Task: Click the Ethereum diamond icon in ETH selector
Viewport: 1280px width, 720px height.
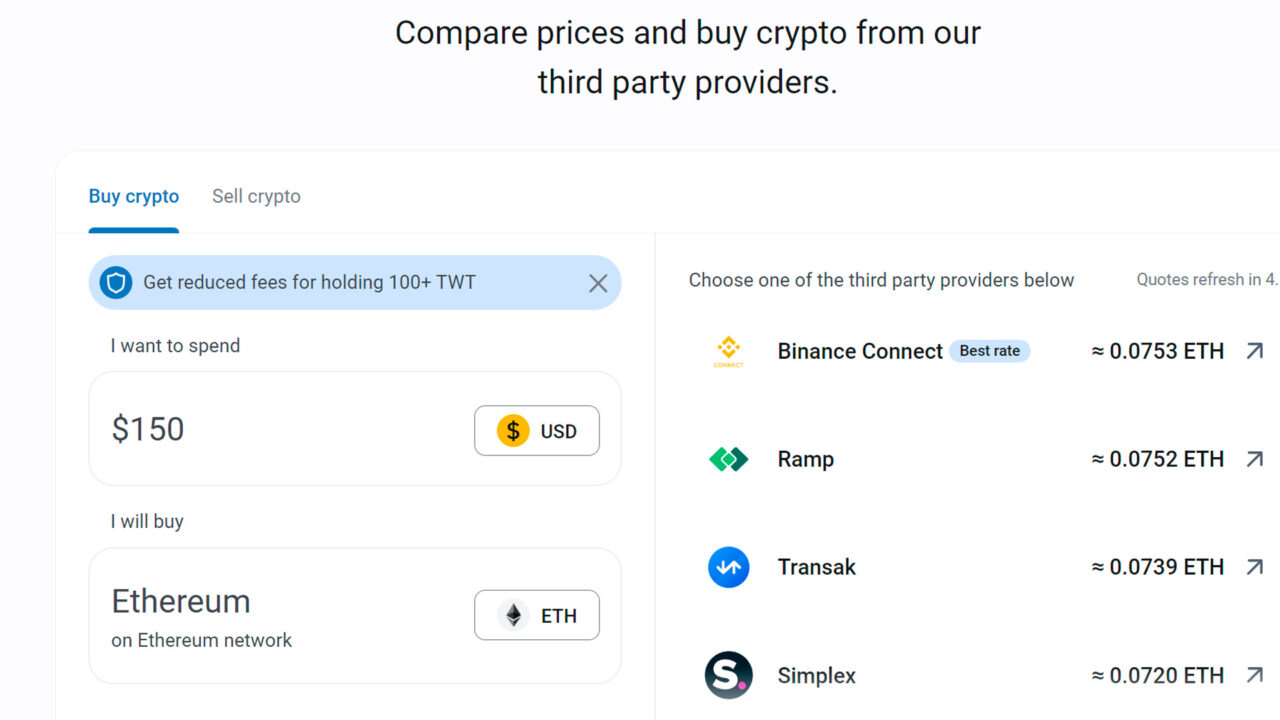Action: [x=511, y=615]
